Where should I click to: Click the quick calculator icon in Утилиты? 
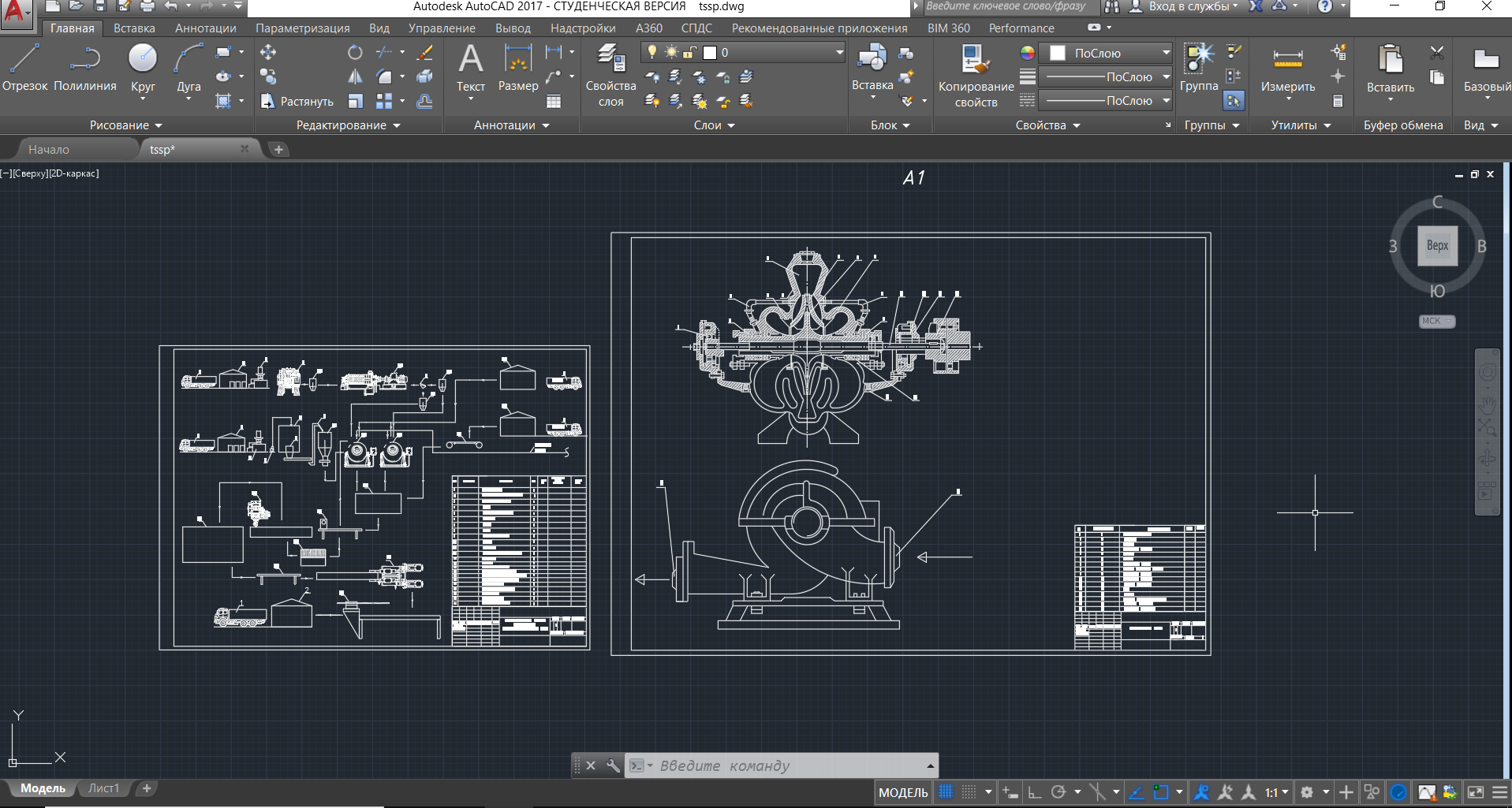click(1338, 101)
